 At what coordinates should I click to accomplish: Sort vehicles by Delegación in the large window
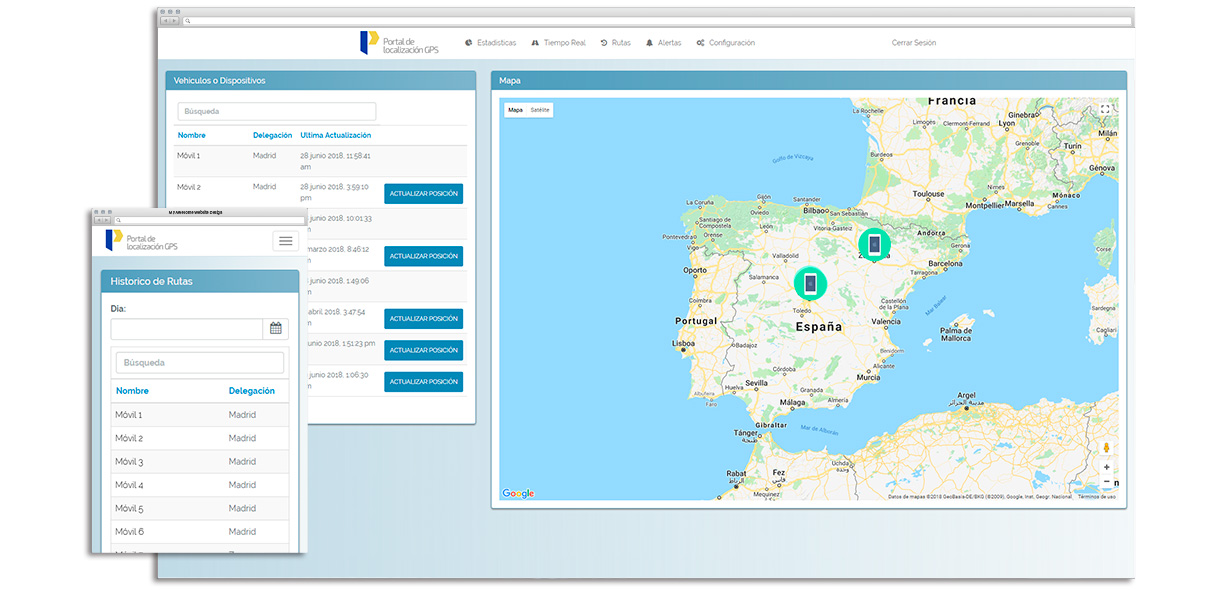[272, 135]
